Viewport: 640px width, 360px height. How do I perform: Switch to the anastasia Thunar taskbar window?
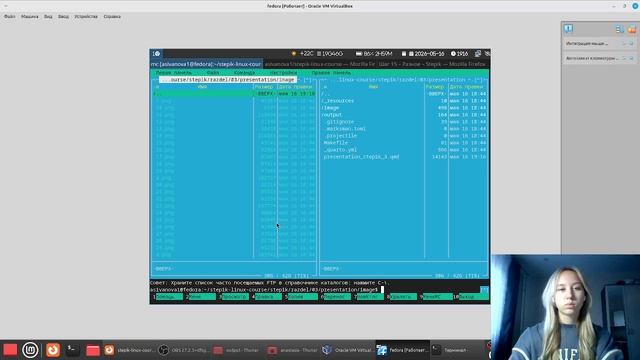coord(293,350)
